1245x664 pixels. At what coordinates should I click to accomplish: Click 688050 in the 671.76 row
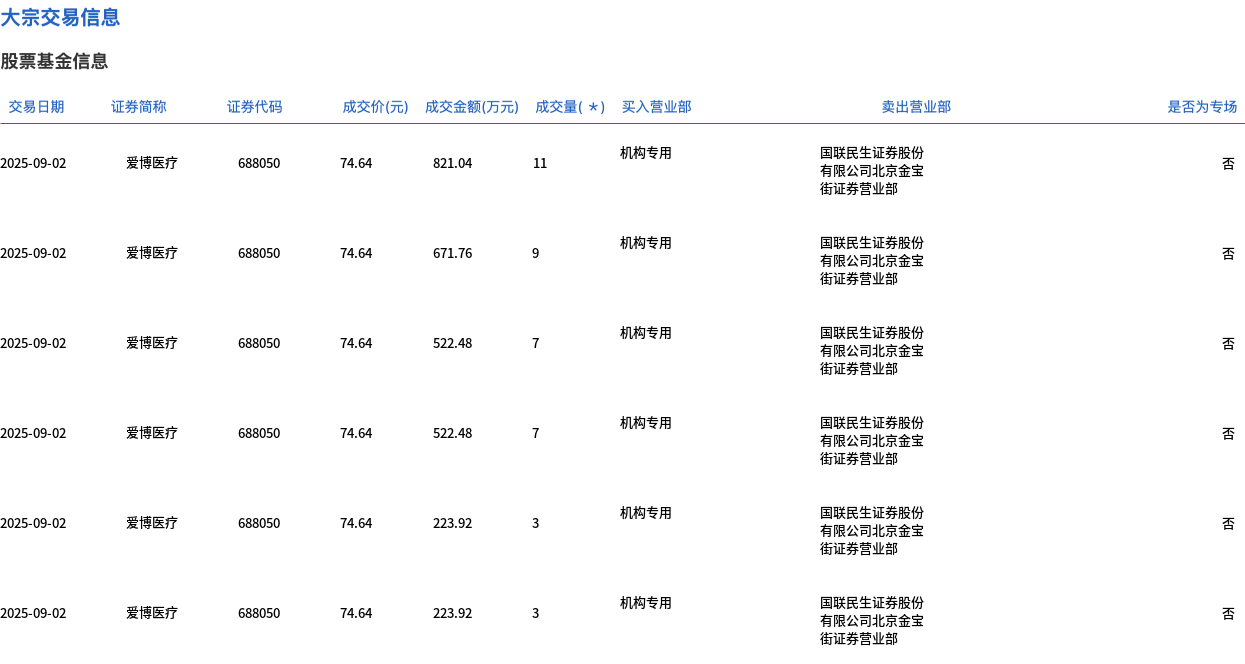point(259,253)
